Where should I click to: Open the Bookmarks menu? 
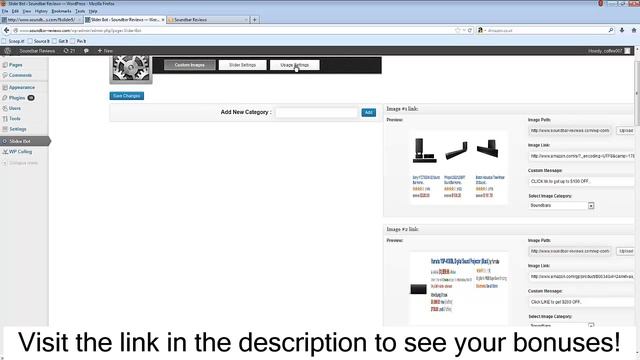point(61,11)
